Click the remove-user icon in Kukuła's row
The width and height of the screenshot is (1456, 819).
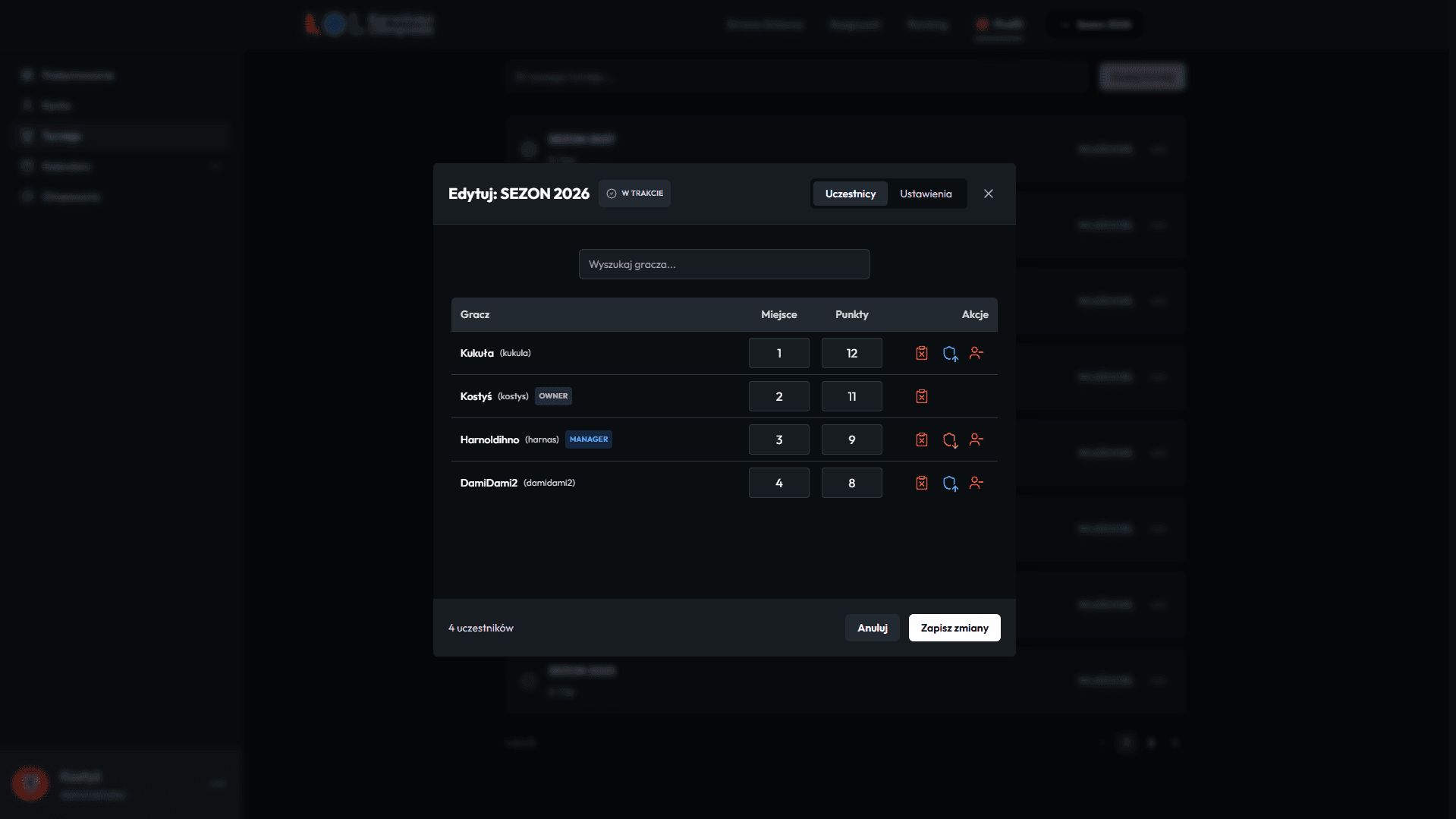[x=976, y=353]
